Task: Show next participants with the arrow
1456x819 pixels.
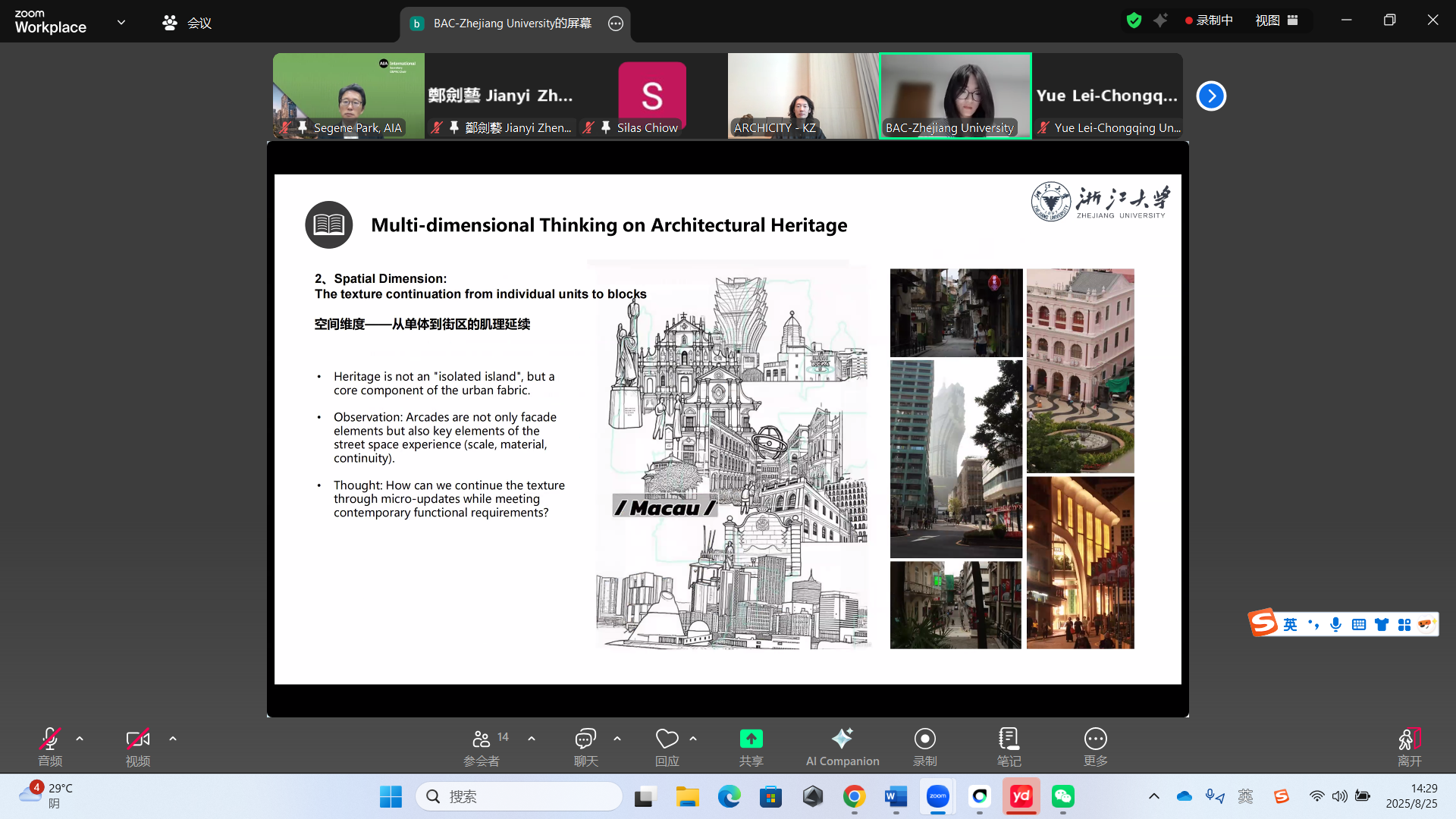Action: (x=1210, y=96)
